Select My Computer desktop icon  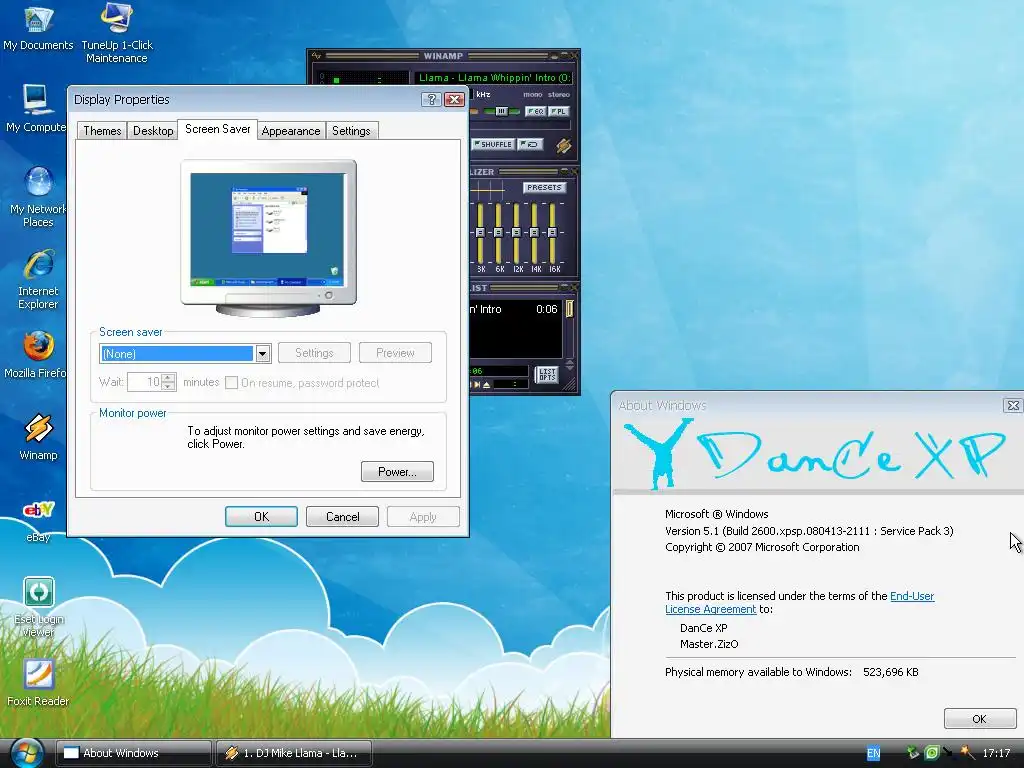point(35,109)
